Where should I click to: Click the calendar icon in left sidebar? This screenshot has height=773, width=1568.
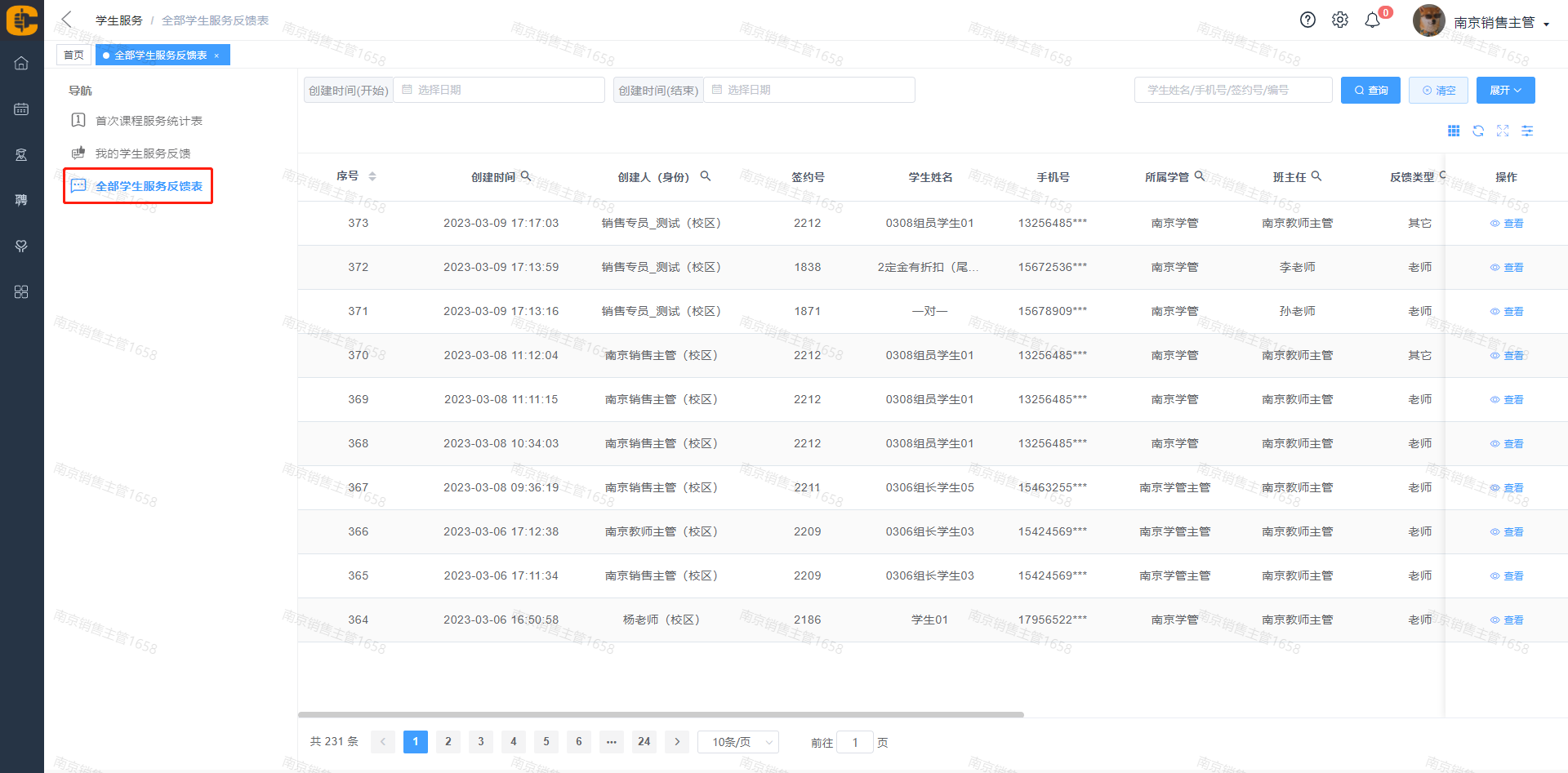tap(21, 109)
